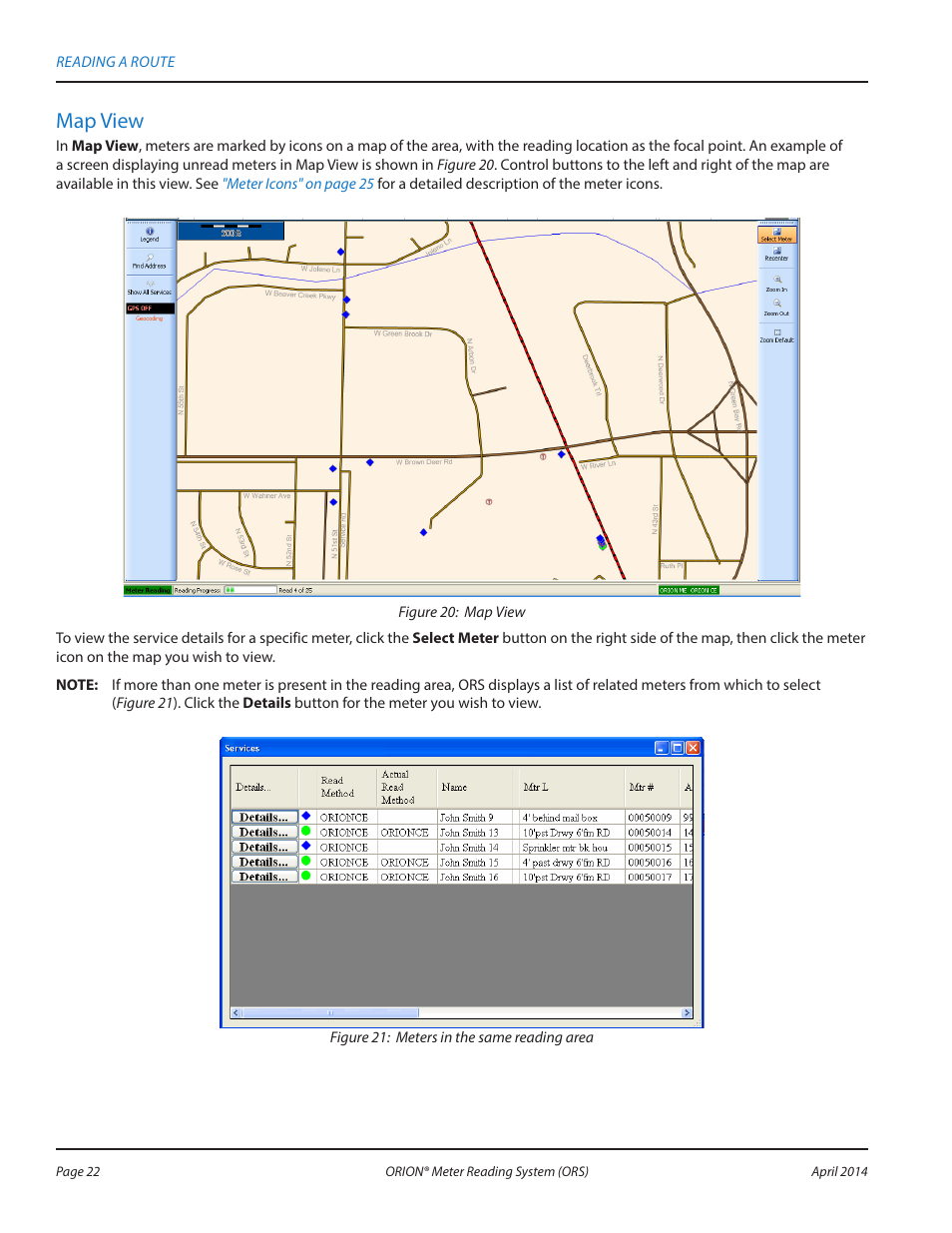Select meter number 00050014

click(x=651, y=833)
